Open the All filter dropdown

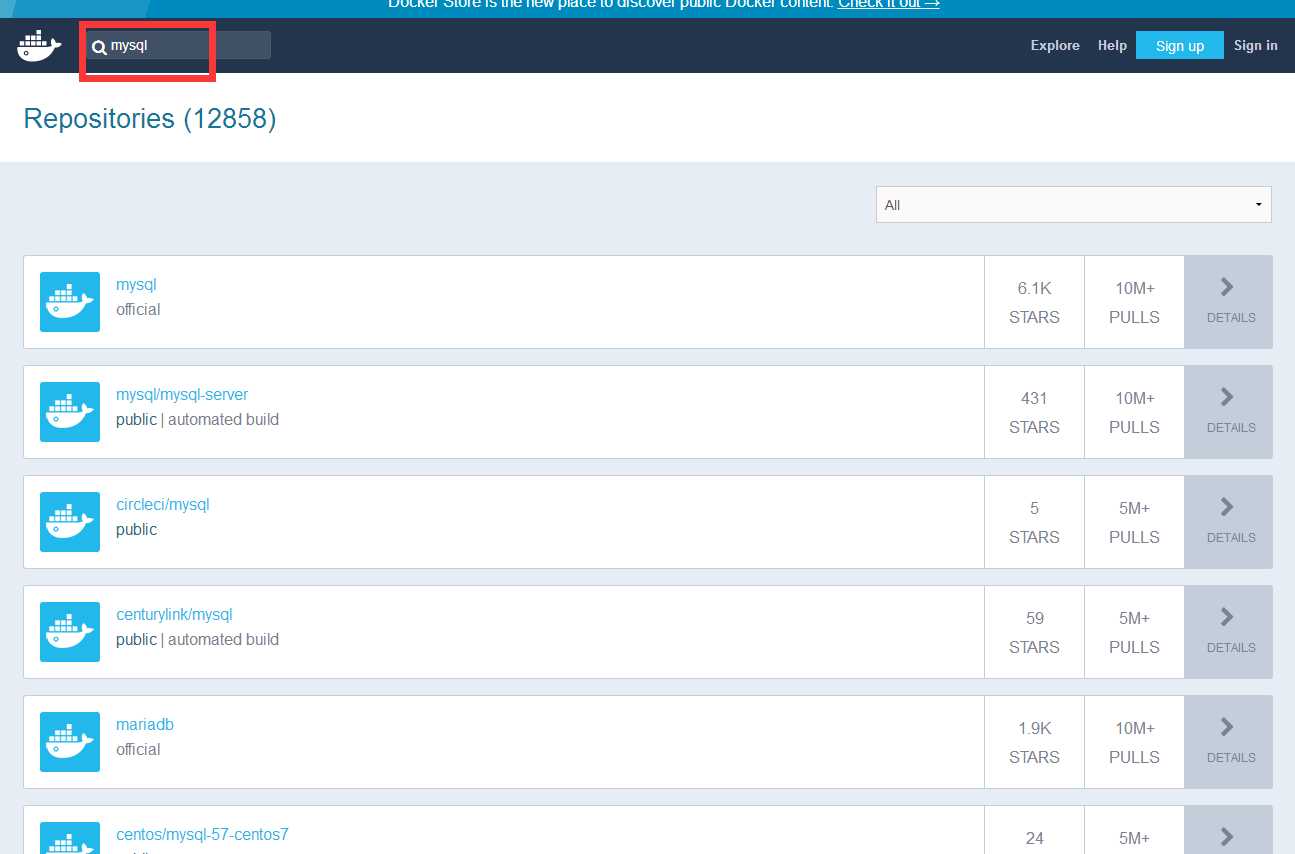click(x=1074, y=204)
